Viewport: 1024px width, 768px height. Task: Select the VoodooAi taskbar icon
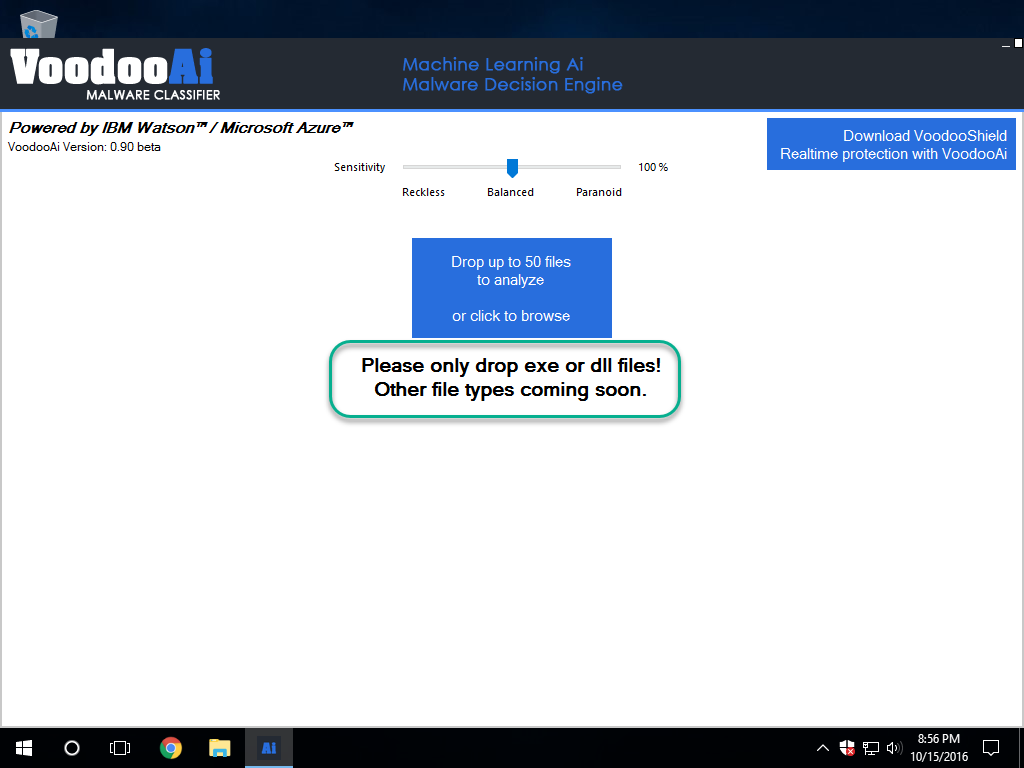coord(269,748)
